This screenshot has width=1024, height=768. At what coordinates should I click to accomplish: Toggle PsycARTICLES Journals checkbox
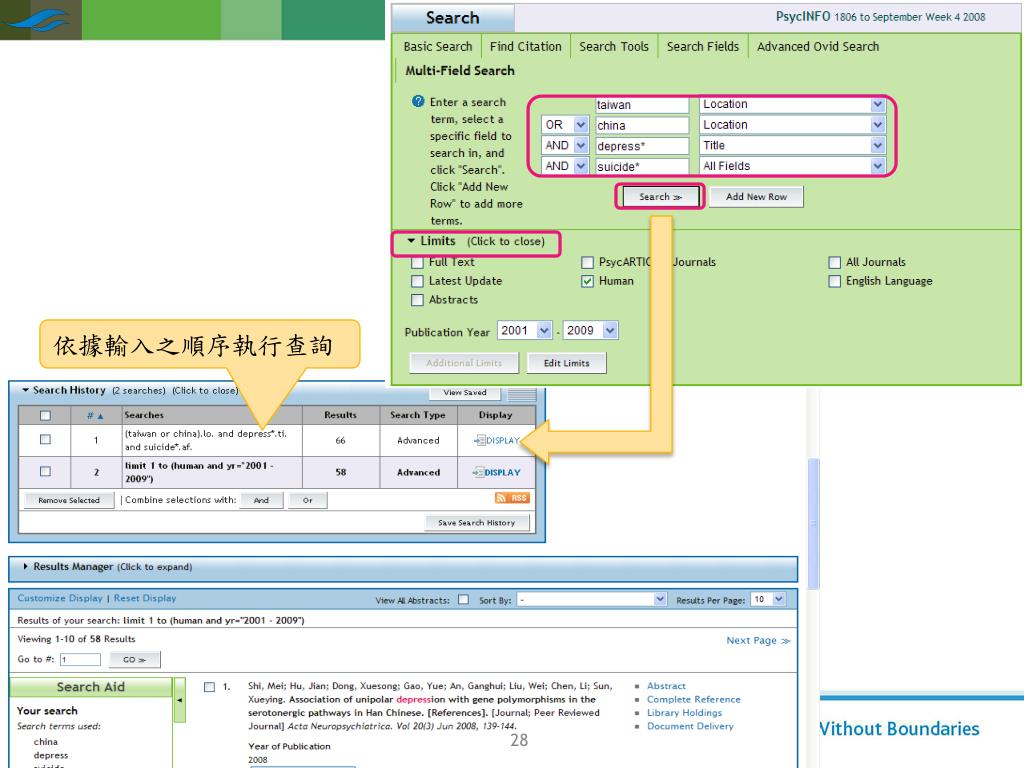587,263
